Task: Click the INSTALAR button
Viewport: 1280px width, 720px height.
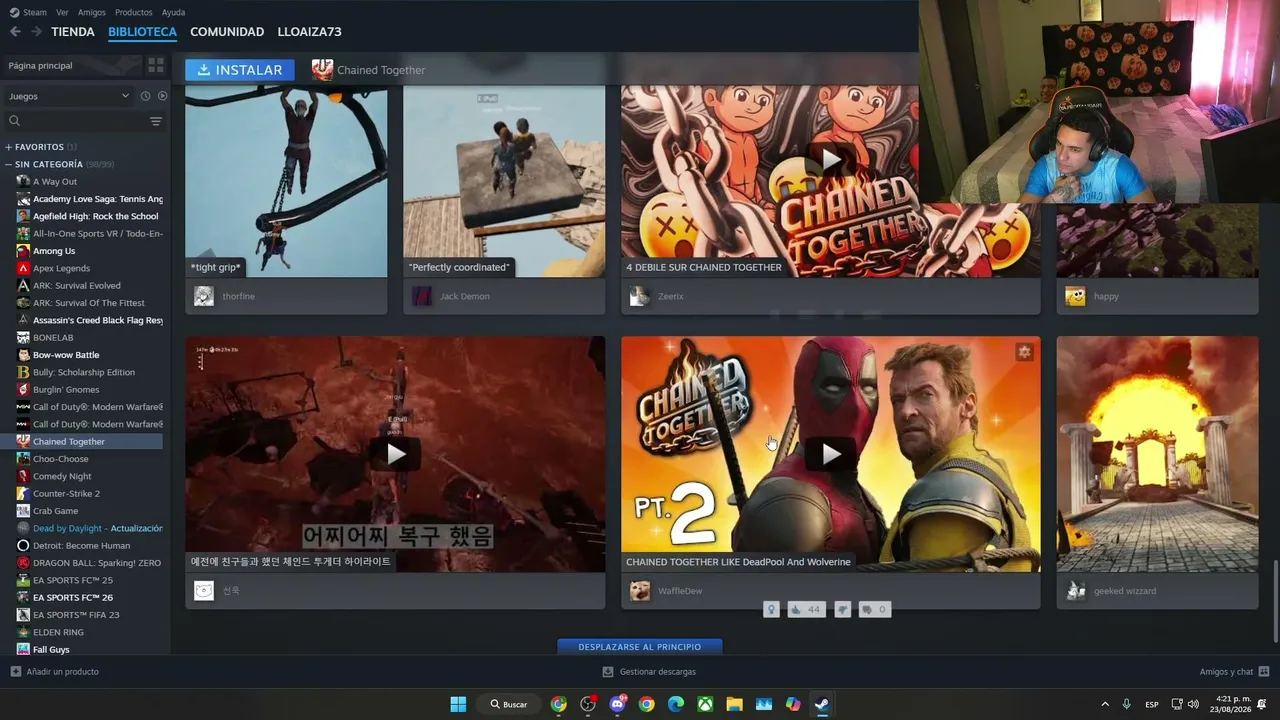Action: [x=240, y=70]
